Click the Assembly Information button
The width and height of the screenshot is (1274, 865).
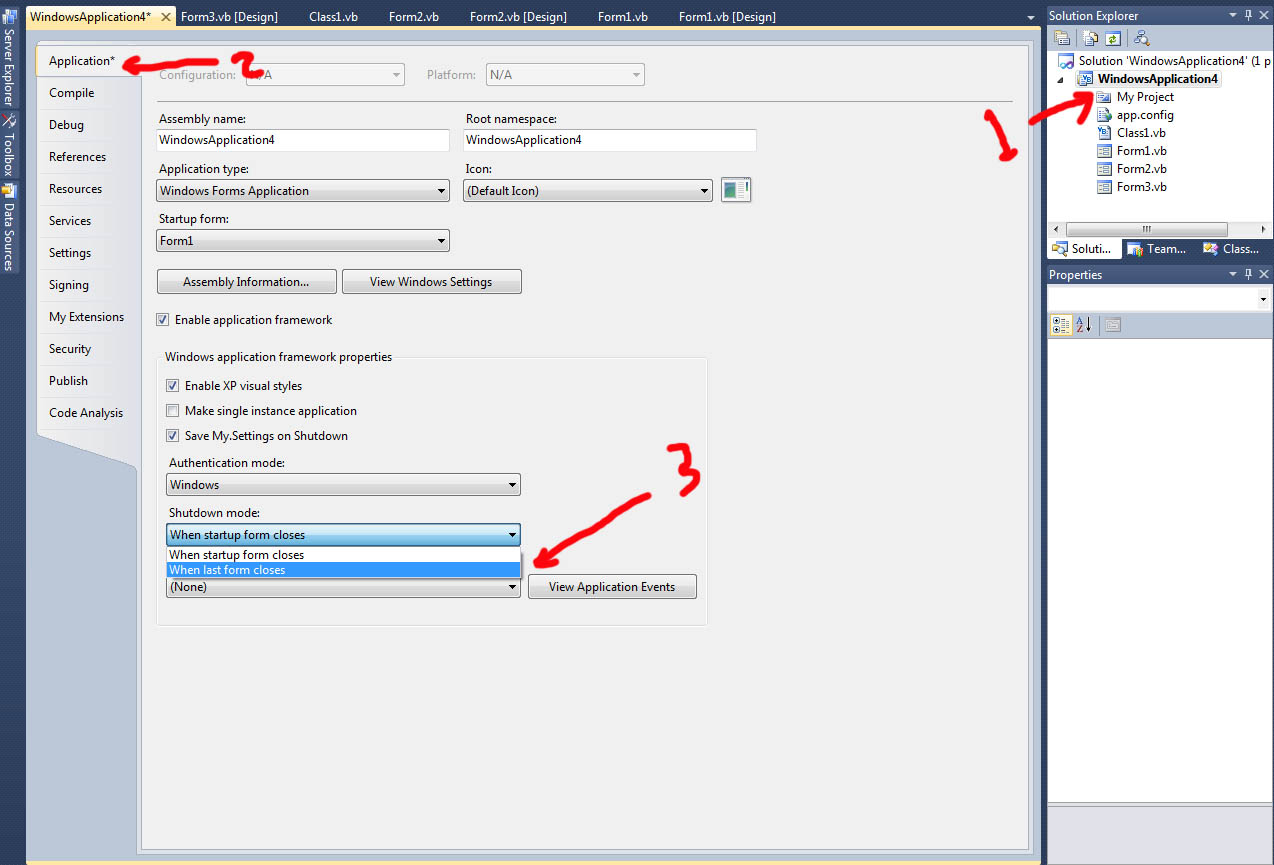coord(246,282)
